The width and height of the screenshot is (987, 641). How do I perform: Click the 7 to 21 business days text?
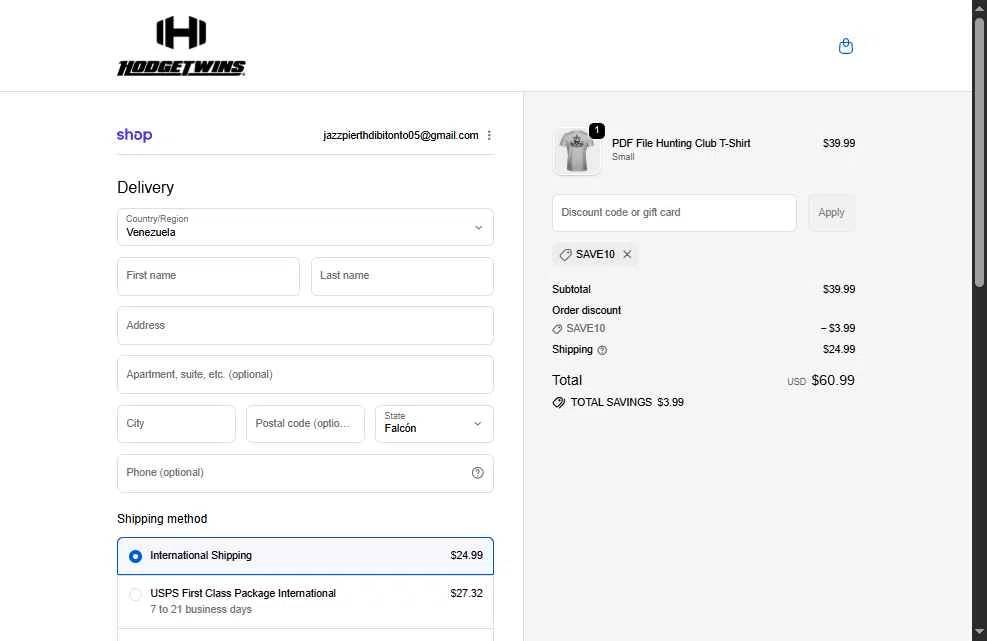[x=201, y=610]
